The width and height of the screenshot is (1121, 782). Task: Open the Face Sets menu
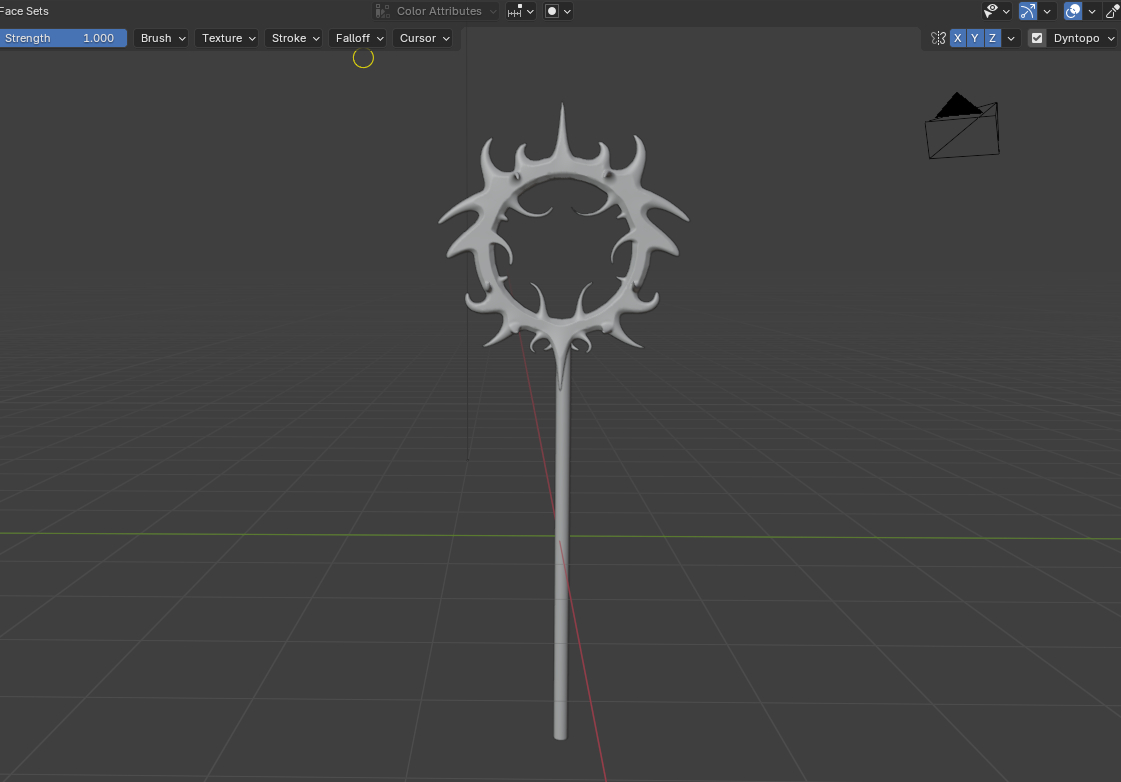[24, 11]
